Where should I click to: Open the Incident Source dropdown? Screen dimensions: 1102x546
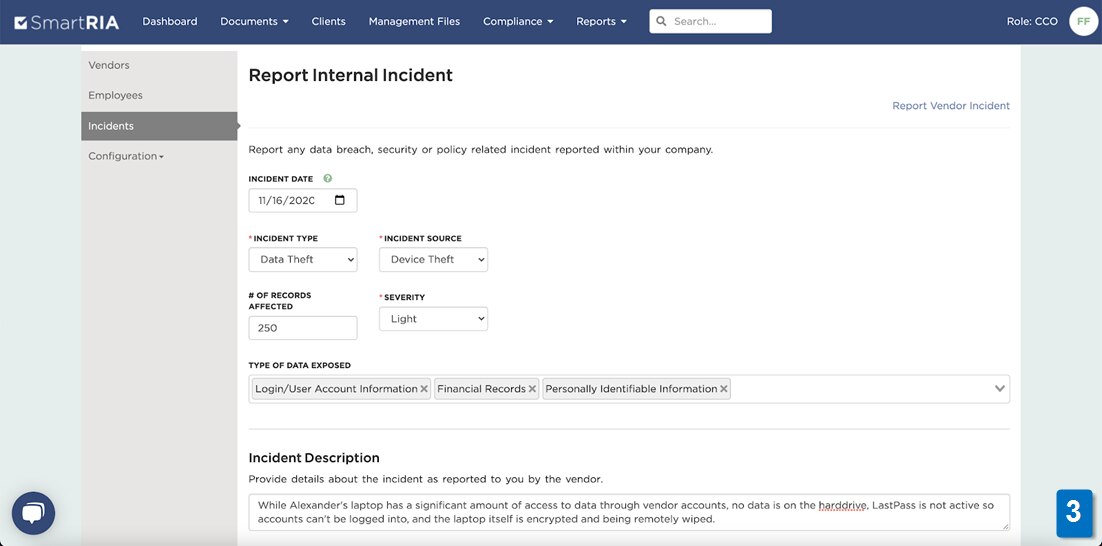433,259
